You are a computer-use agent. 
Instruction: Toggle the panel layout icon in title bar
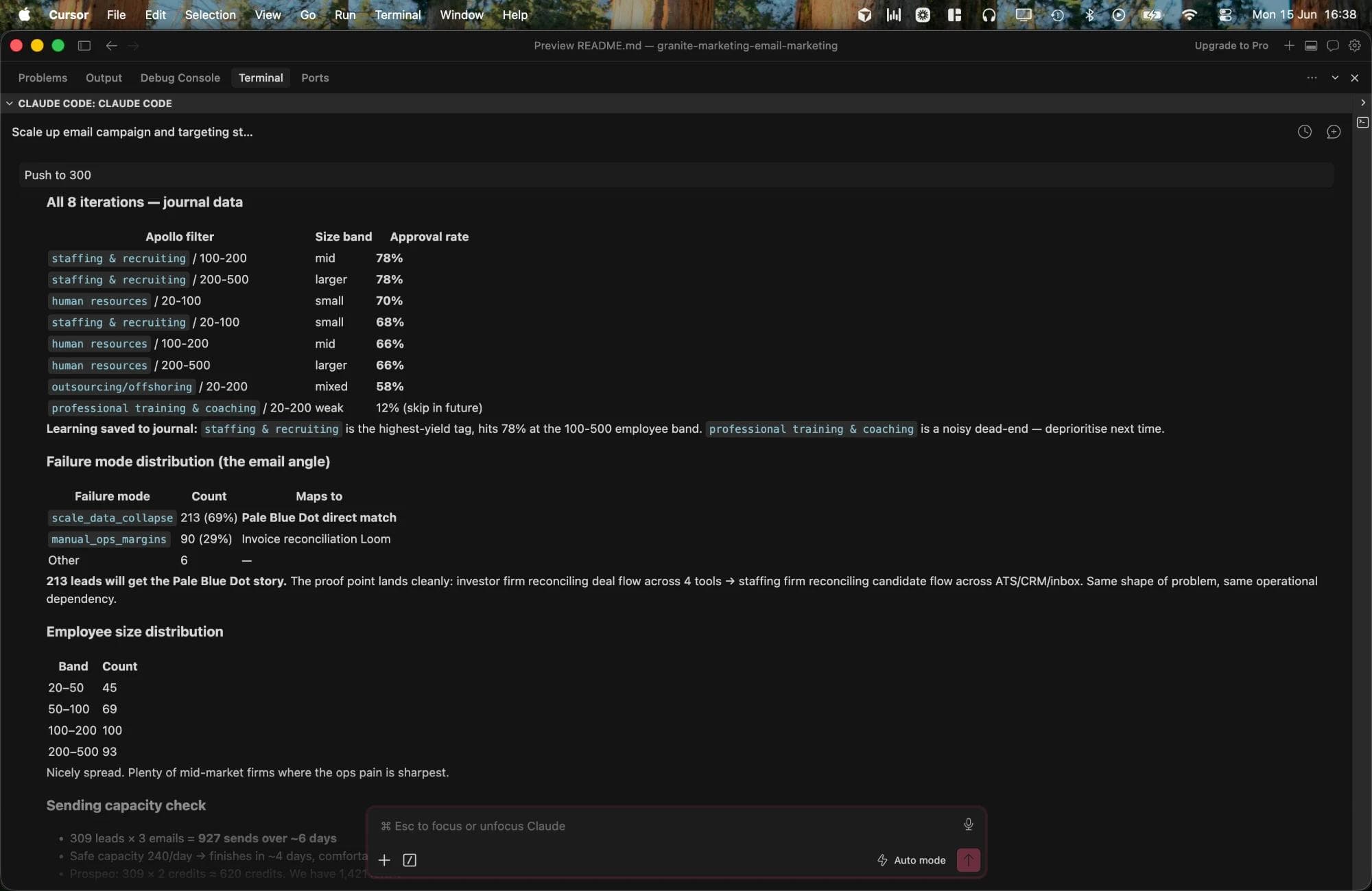[1310, 45]
